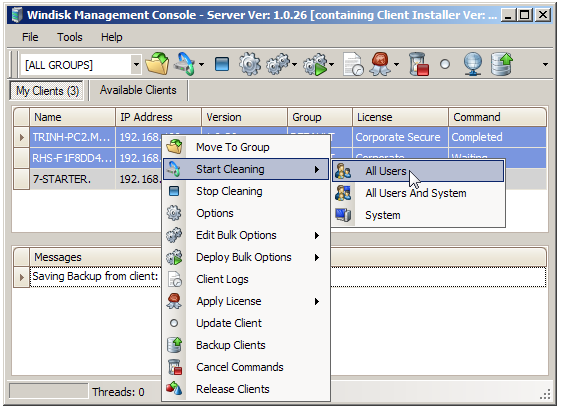Choose Cancel Commands in the context menu
The height and width of the screenshot is (410, 561).
(x=246, y=367)
